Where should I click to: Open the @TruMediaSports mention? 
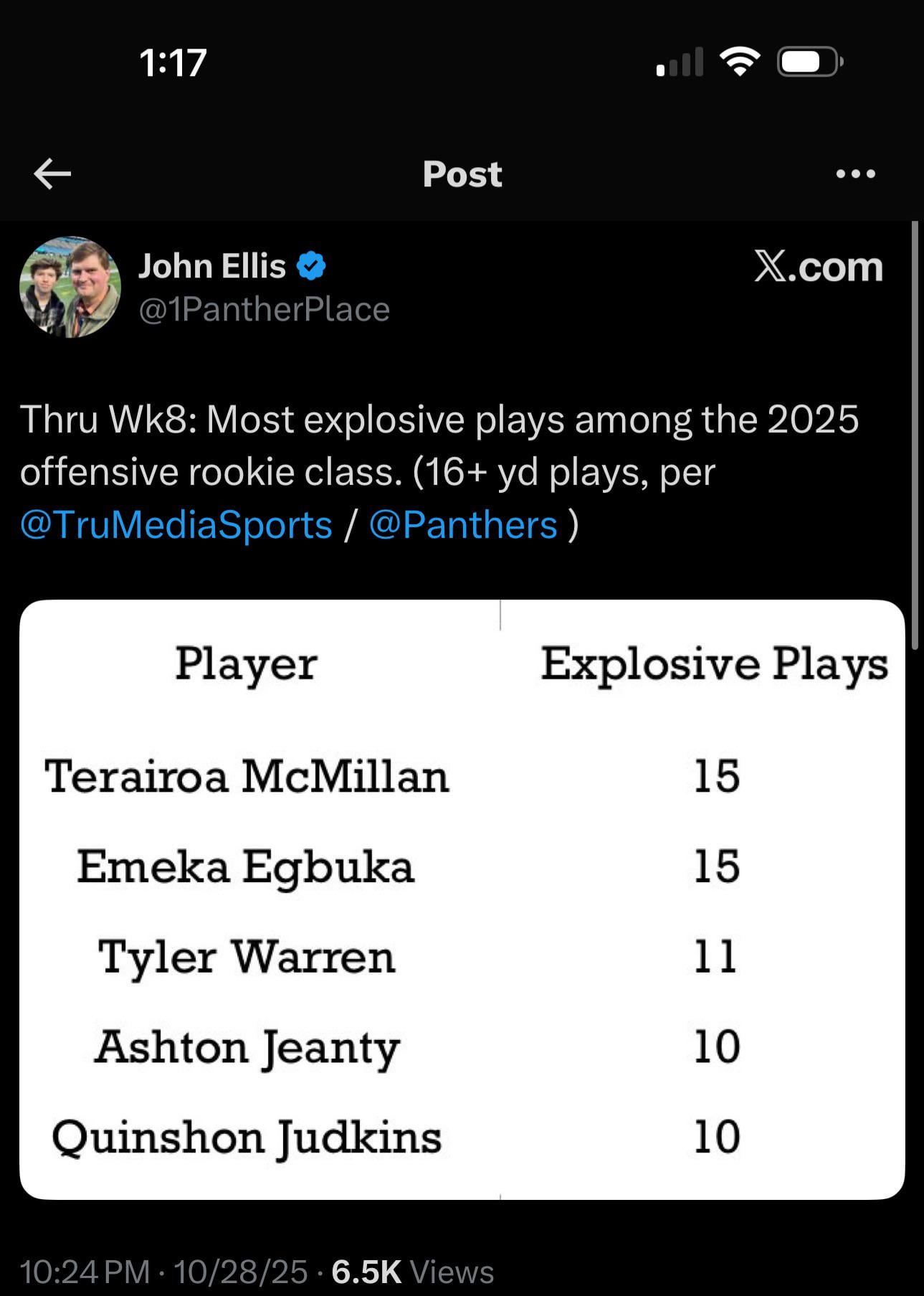click(x=176, y=525)
